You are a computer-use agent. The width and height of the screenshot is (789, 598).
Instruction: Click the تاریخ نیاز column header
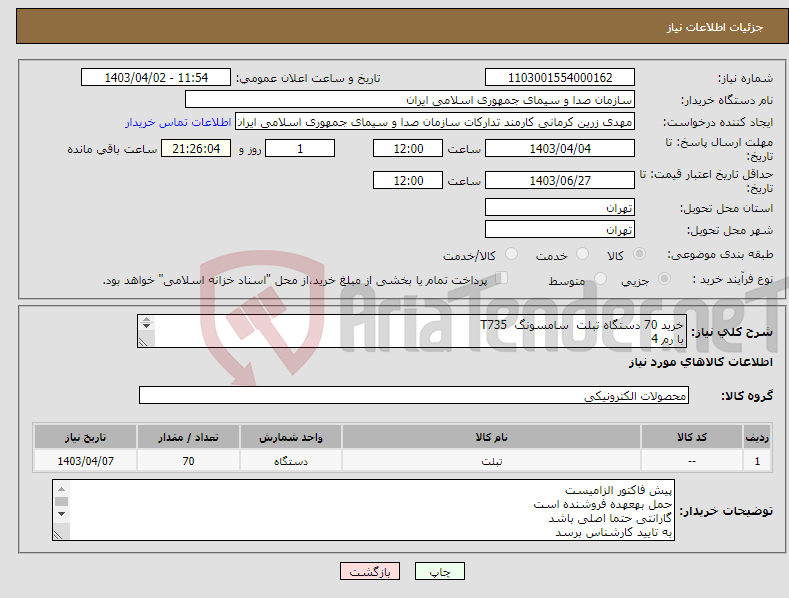(86, 437)
